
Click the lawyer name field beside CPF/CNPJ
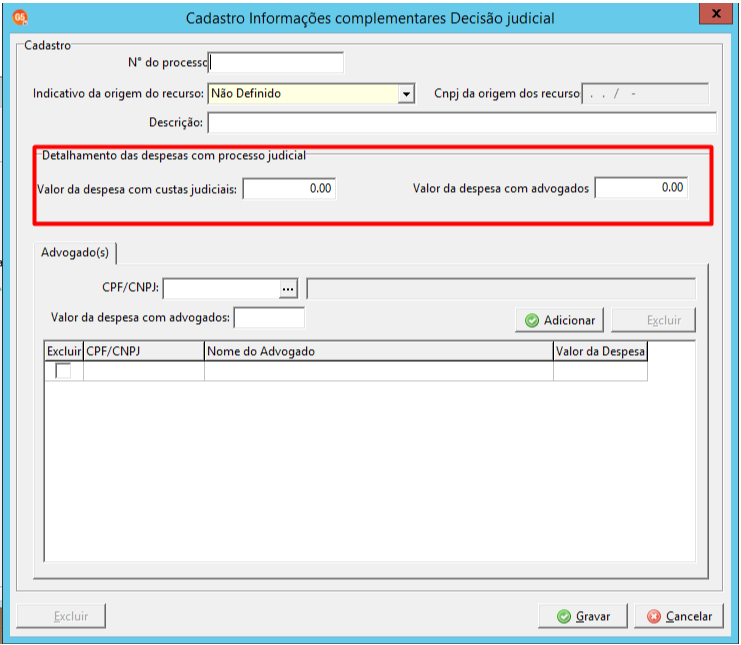click(501, 288)
